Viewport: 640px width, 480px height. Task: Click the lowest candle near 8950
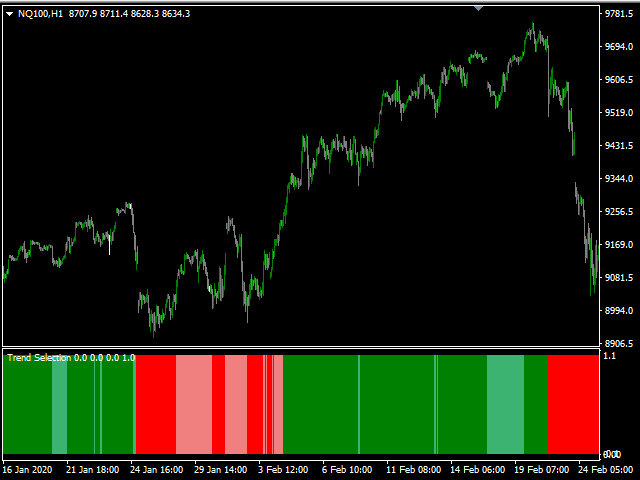pos(153,330)
